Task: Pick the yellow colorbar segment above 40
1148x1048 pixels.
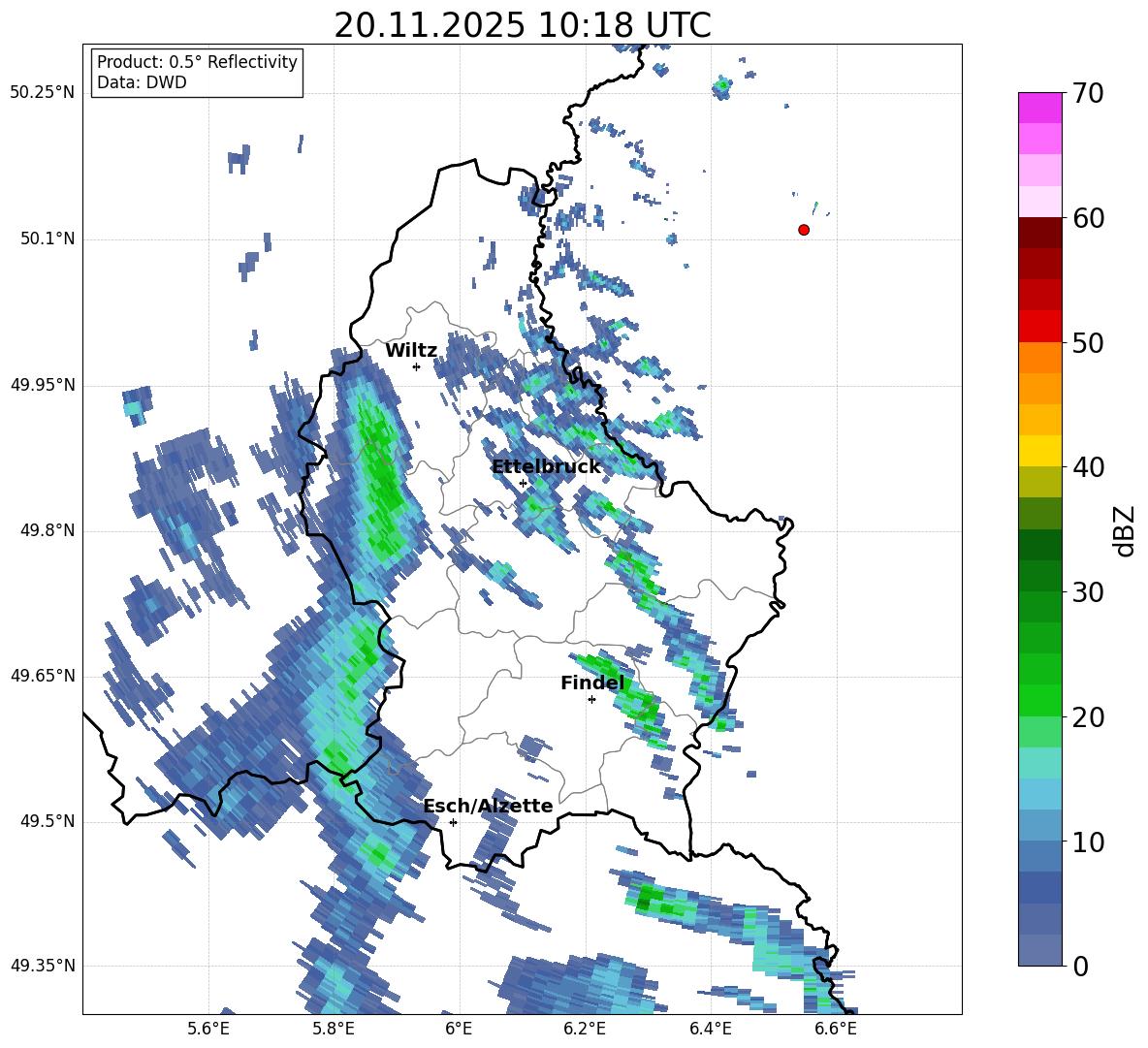Action: [1040, 451]
